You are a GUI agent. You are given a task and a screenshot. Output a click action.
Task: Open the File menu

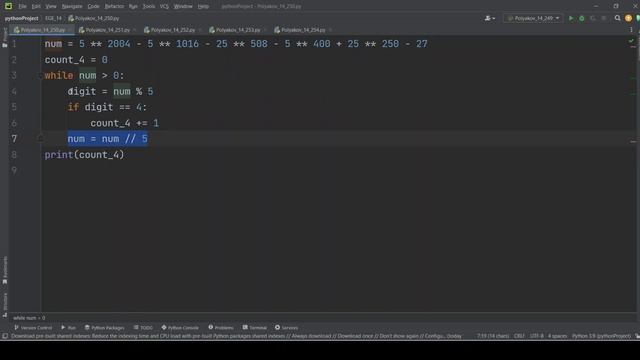click(x=22, y=6)
